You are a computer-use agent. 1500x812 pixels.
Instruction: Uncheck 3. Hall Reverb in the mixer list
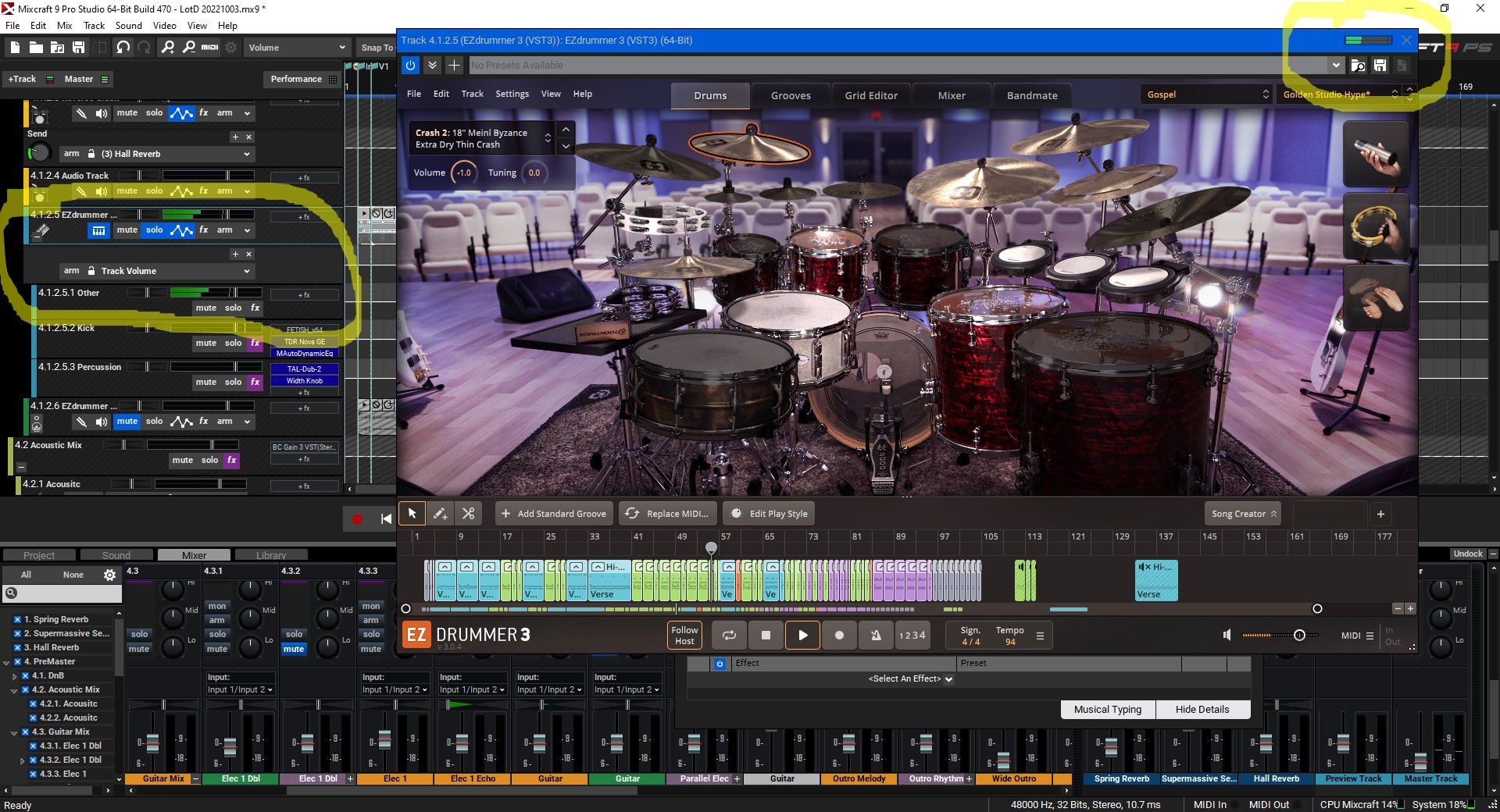[17, 647]
